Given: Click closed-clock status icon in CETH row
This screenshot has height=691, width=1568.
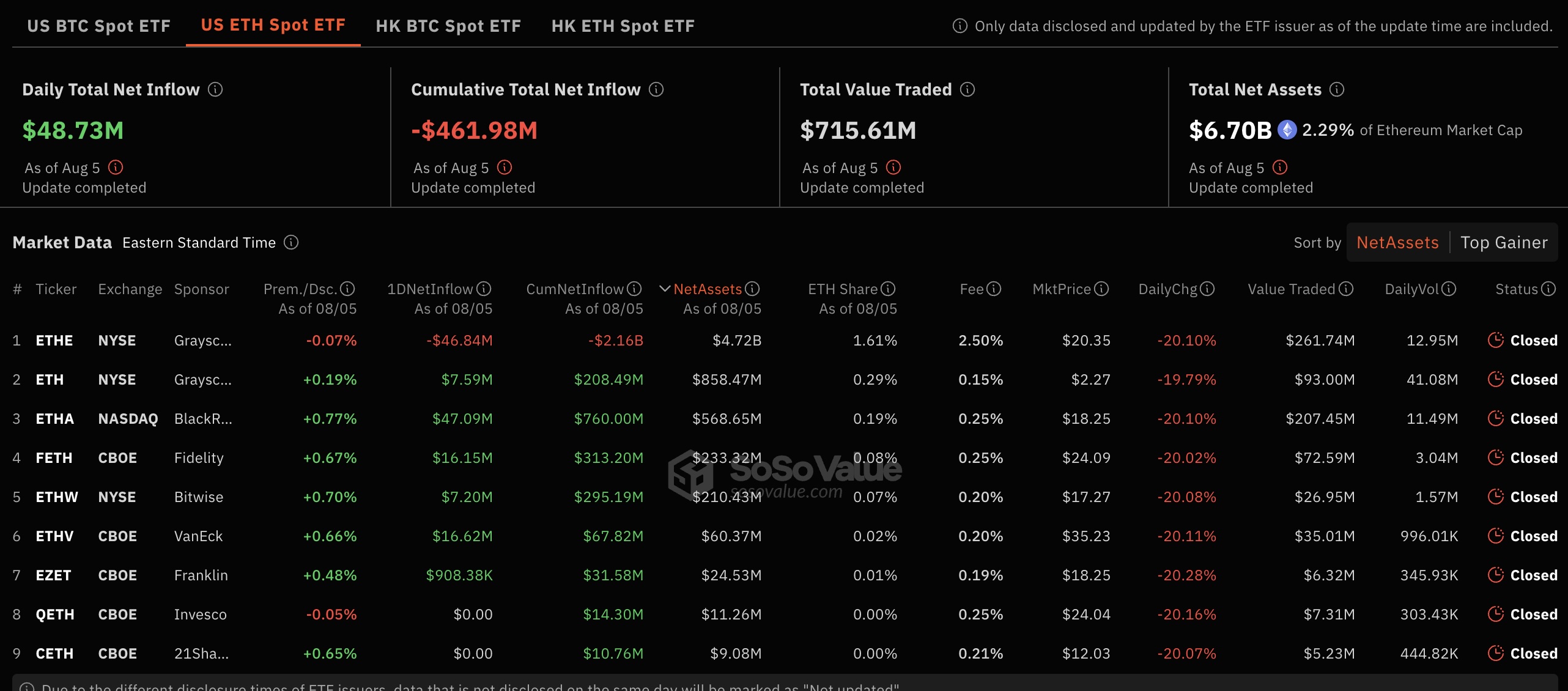Looking at the screenshot, I should pyautogui.click(x=1496, y=653).
